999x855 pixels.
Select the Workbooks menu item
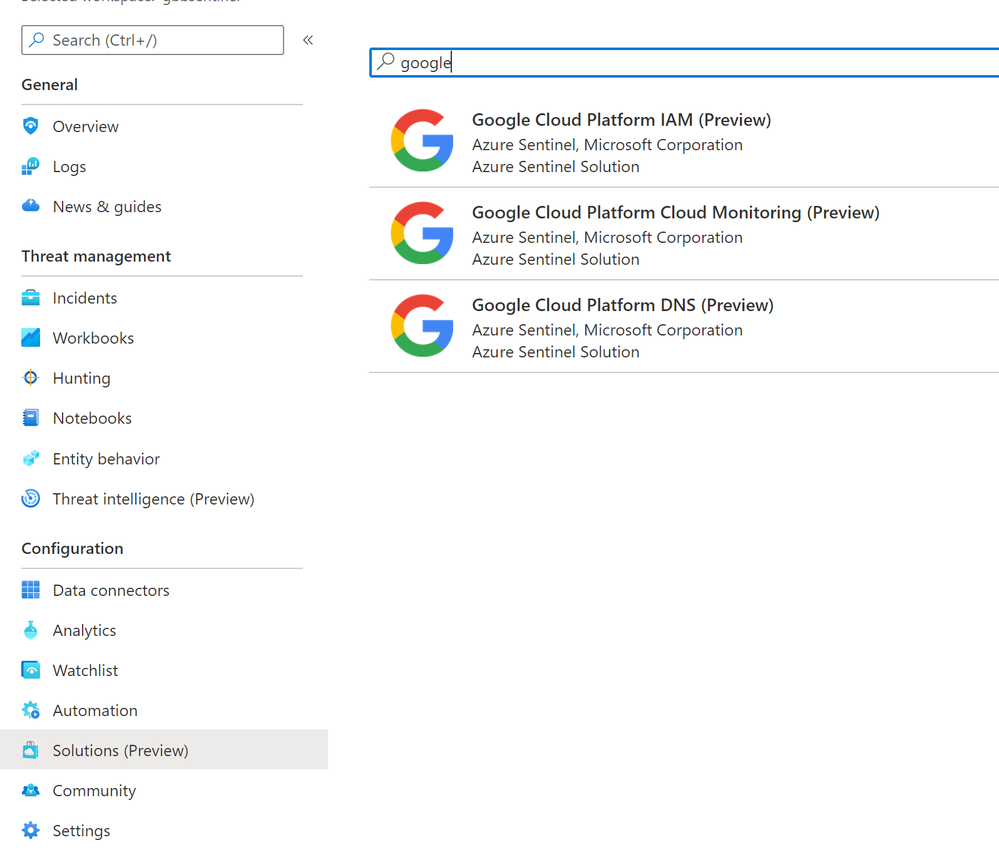(93, 338)
